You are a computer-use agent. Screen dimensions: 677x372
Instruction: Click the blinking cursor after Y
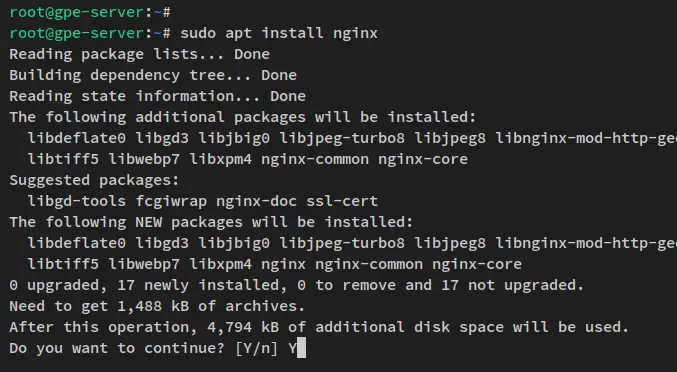coord(301,348)
